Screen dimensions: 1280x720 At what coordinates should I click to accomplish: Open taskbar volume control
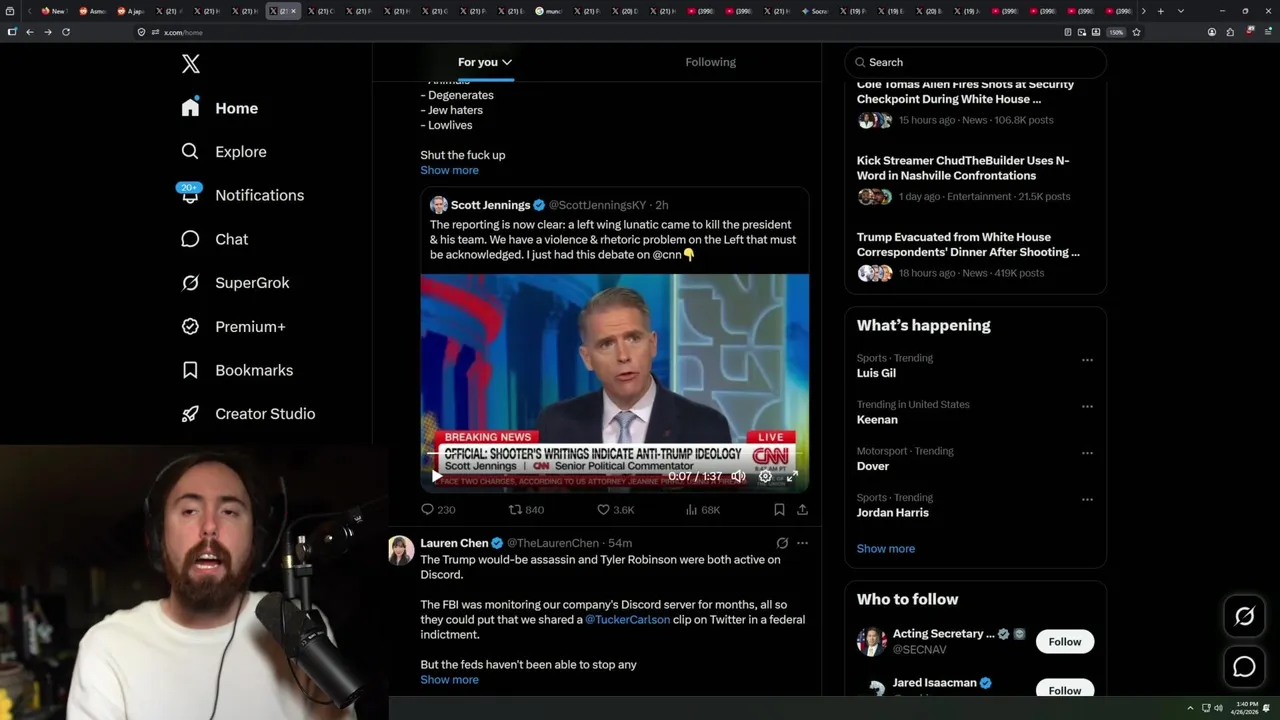tap(1219, 708)
